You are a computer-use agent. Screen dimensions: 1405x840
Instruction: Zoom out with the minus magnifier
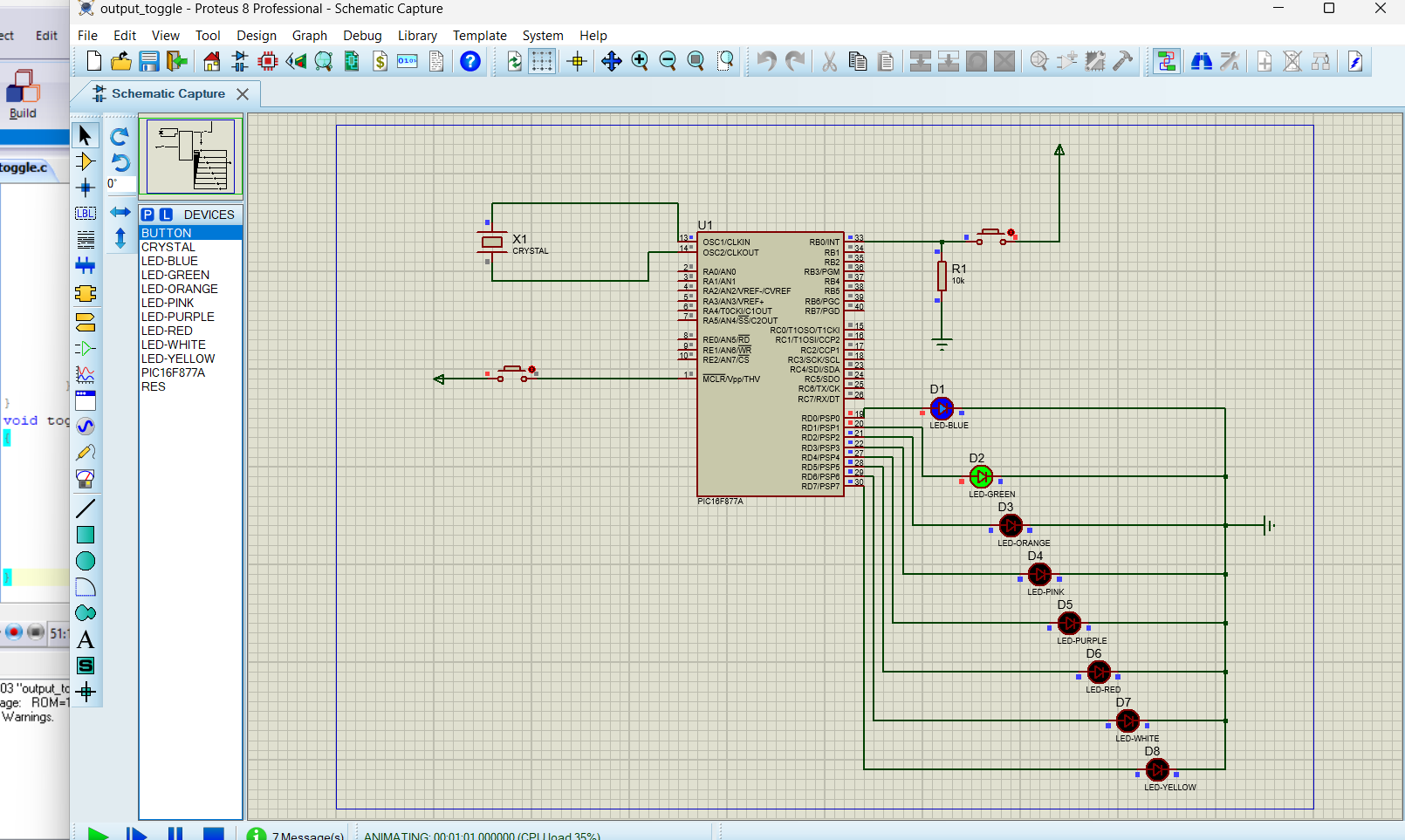[668, 61]
